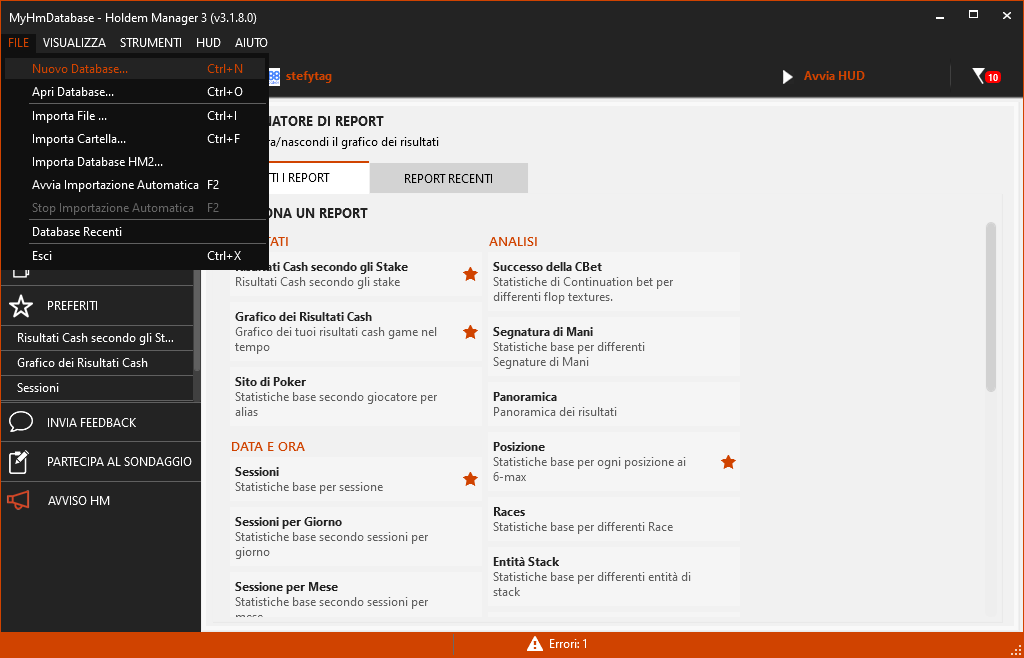Click the PREFERITI sidebar section
This screenshot has height=658, width=1024.
pyautogui.click(x=97, y=306)
